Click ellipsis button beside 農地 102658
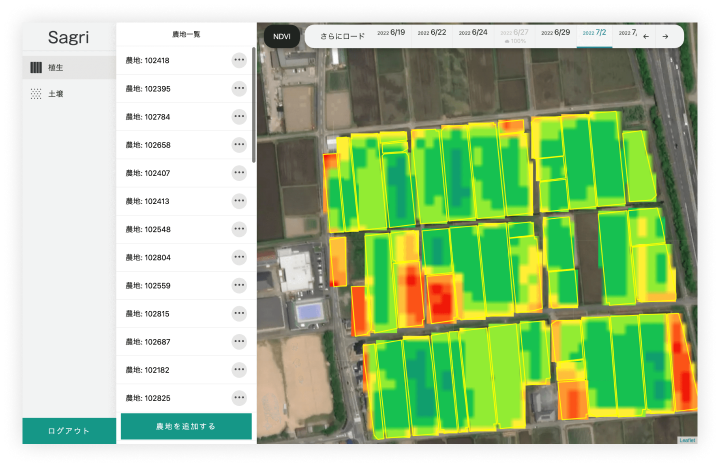720x467 pixels. [x=239, y=145]
